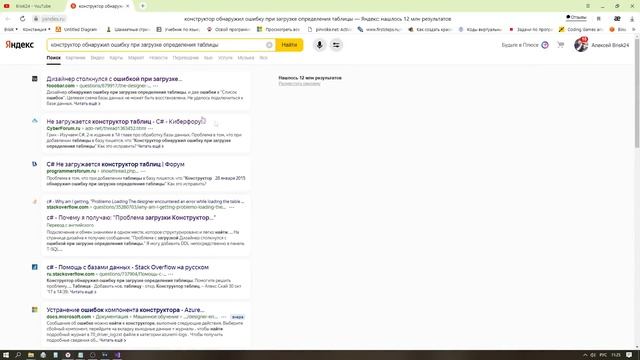The width and height of the screenshot is (640, 360).
Task: Click the Отзывы button in address bar
Action: pos(576,18)
